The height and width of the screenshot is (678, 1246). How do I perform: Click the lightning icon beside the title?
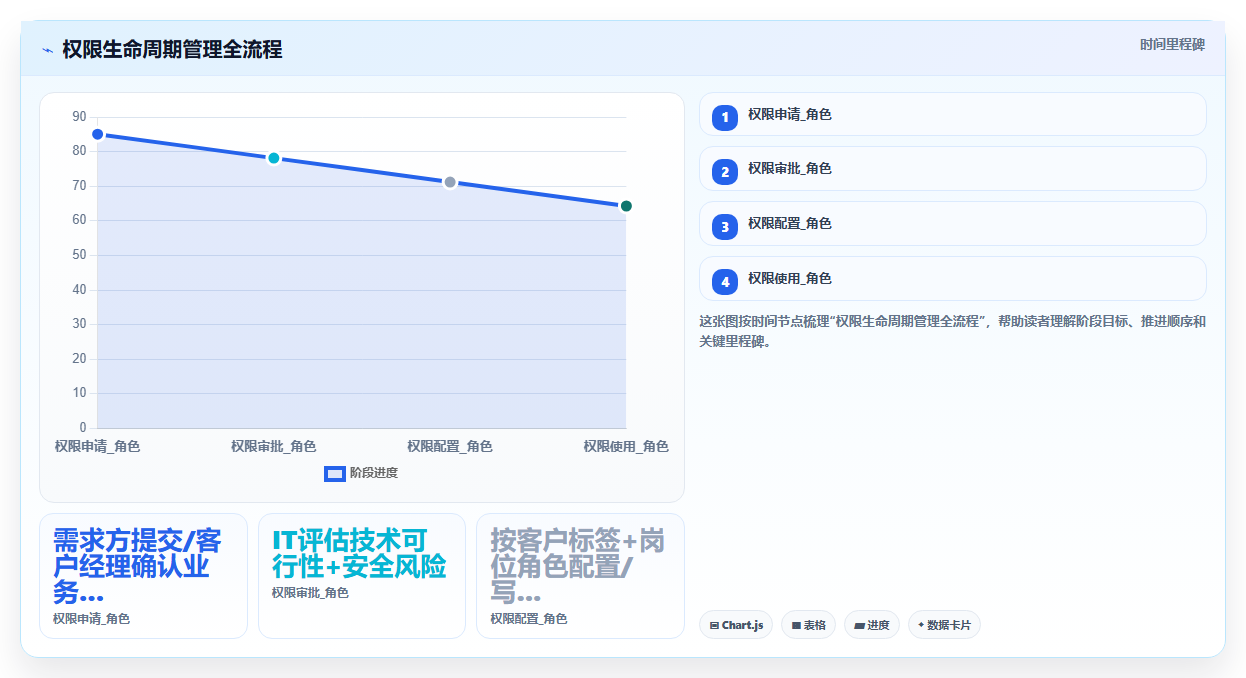point(47,50)
